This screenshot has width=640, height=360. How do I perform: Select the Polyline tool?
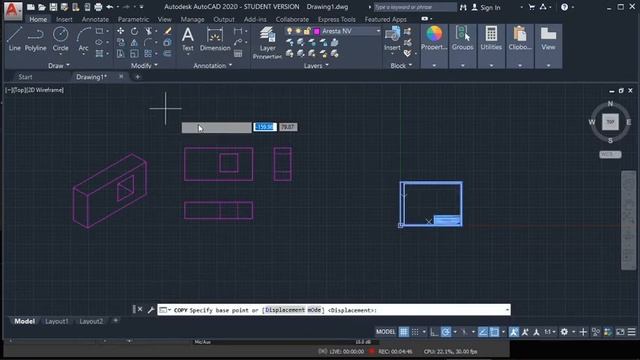click(35, 39)
